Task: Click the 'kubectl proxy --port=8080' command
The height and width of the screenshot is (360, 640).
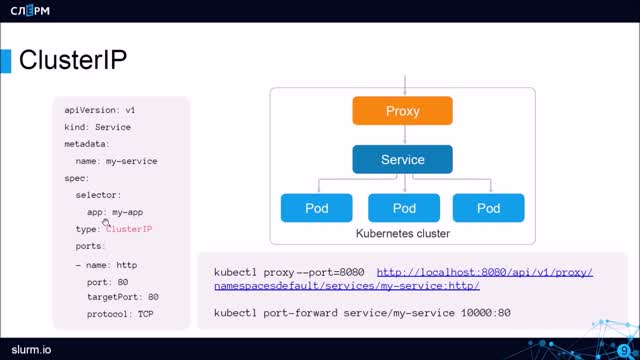Action: pos(289,272)
